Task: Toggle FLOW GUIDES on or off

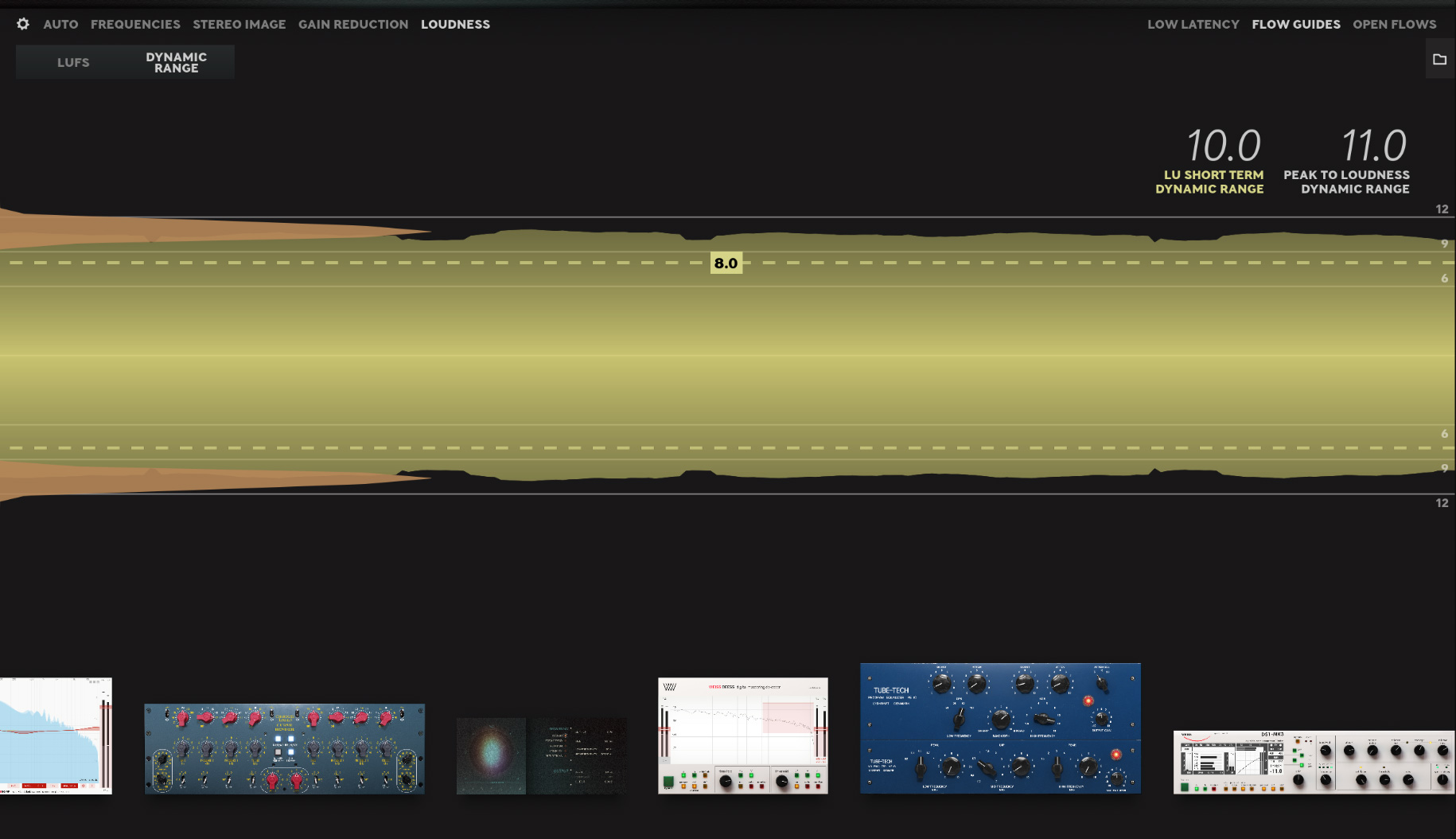Action: click(x=1296, y=24)
